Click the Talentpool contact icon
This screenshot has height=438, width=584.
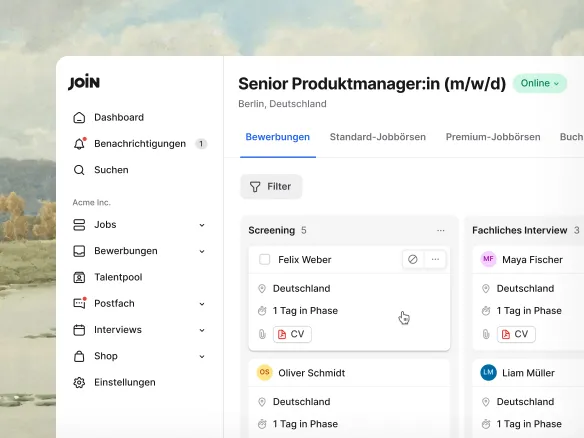pyautogui.click(x=79, y=277)
